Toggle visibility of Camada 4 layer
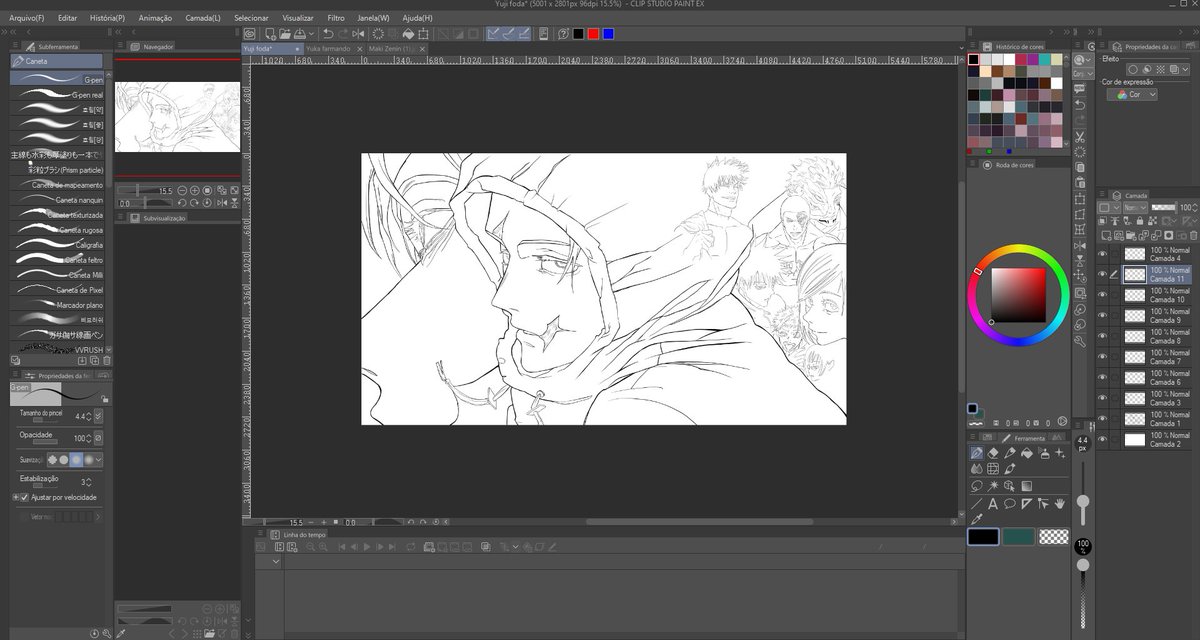 pyautogui.click(x=1103, y=253)
